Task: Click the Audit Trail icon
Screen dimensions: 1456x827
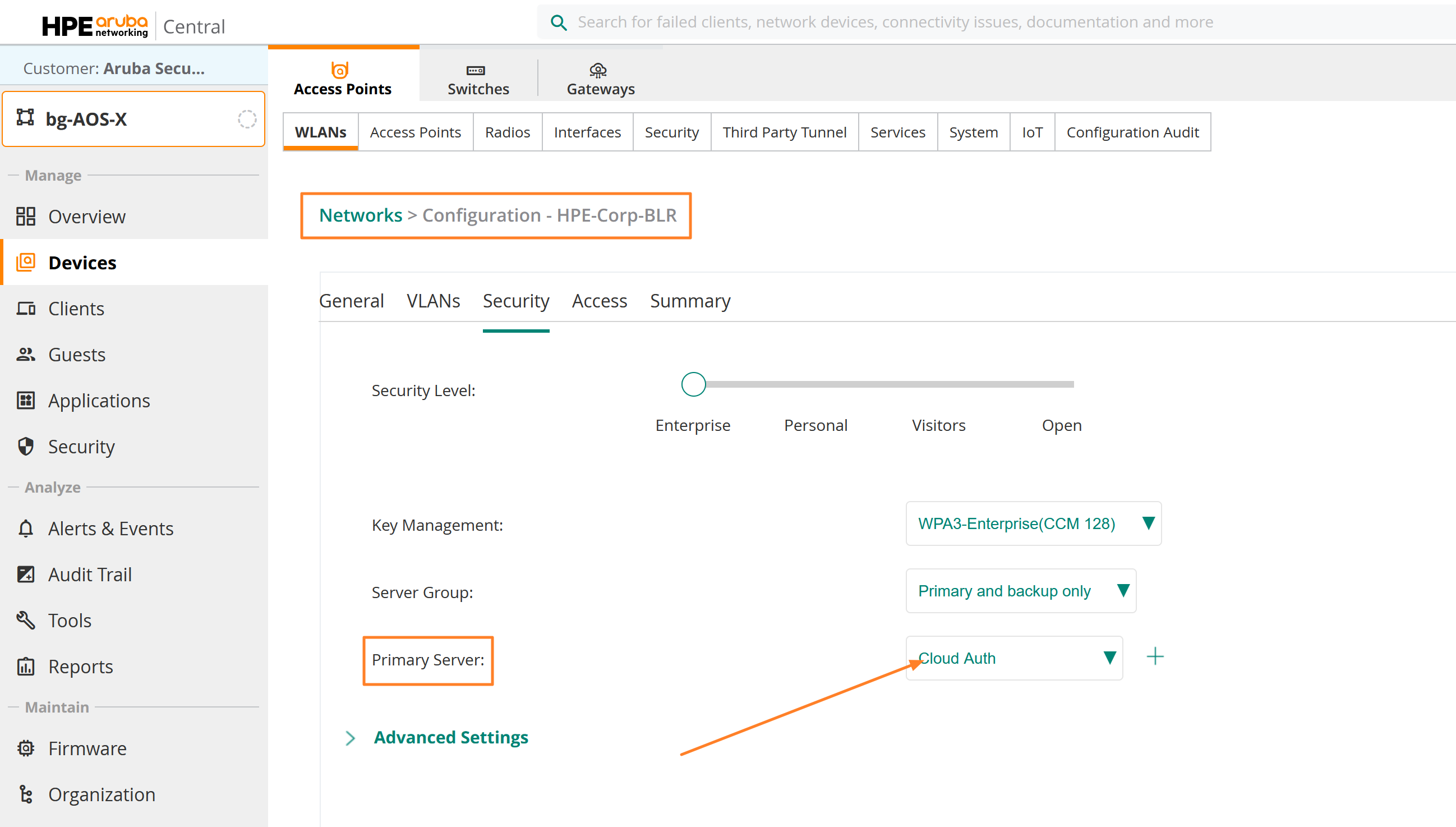Action: click(26, 574)
